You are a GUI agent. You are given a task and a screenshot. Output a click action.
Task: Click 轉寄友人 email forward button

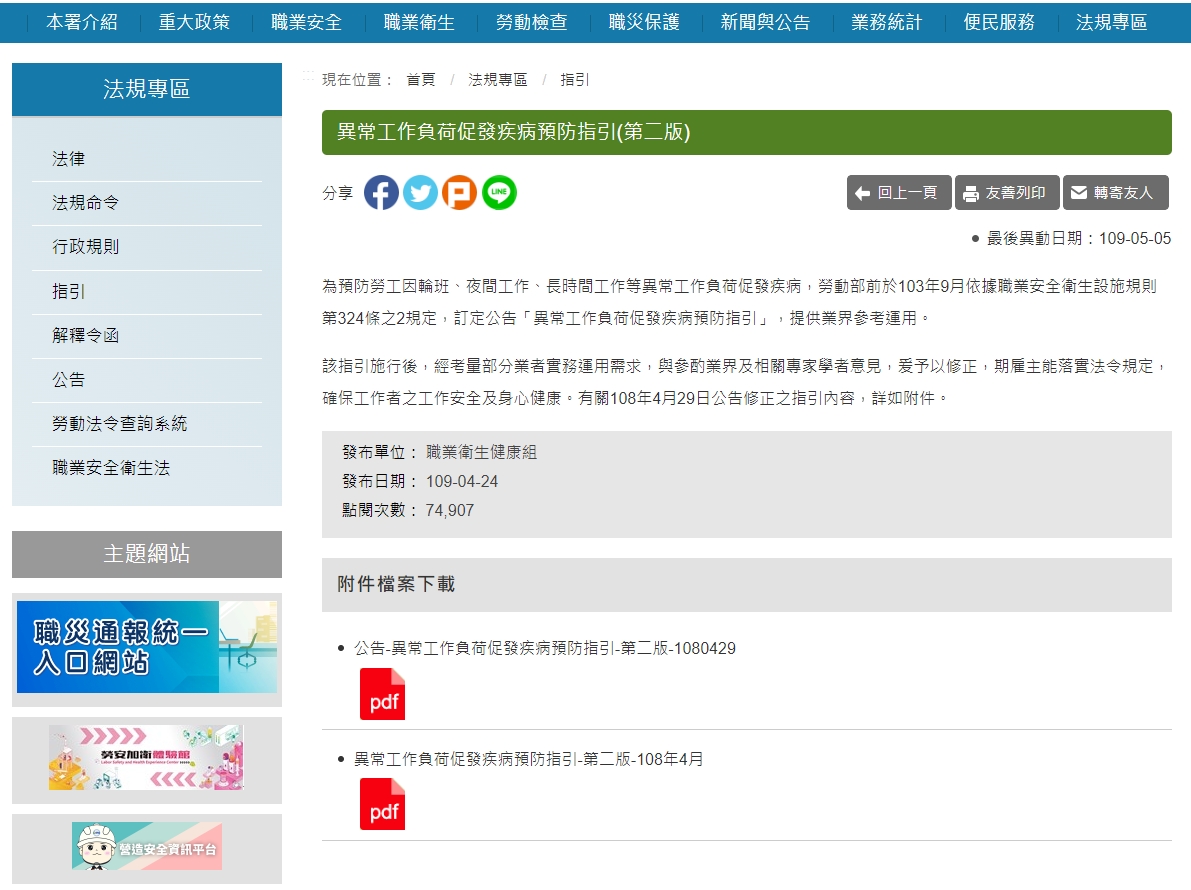pos(1114,193)
